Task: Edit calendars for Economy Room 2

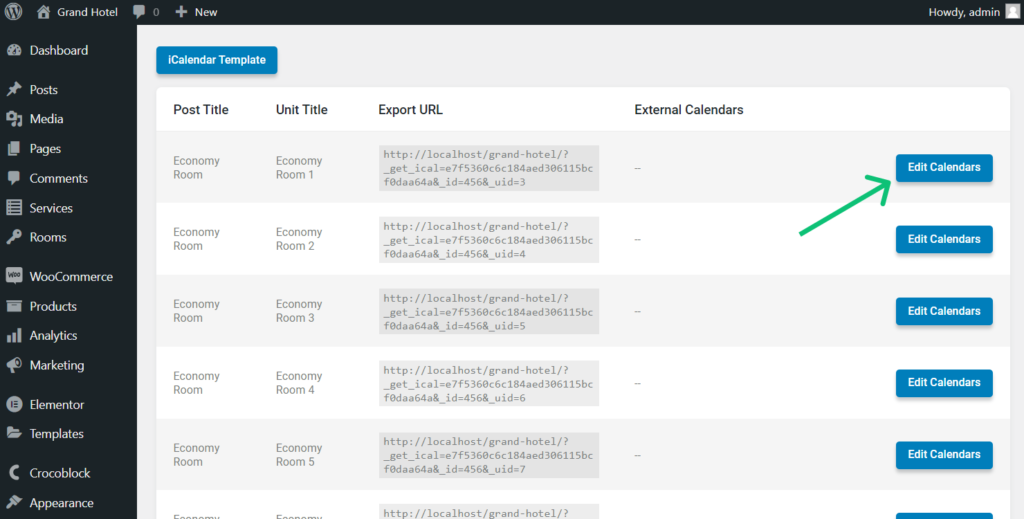Action: (944, 240)
